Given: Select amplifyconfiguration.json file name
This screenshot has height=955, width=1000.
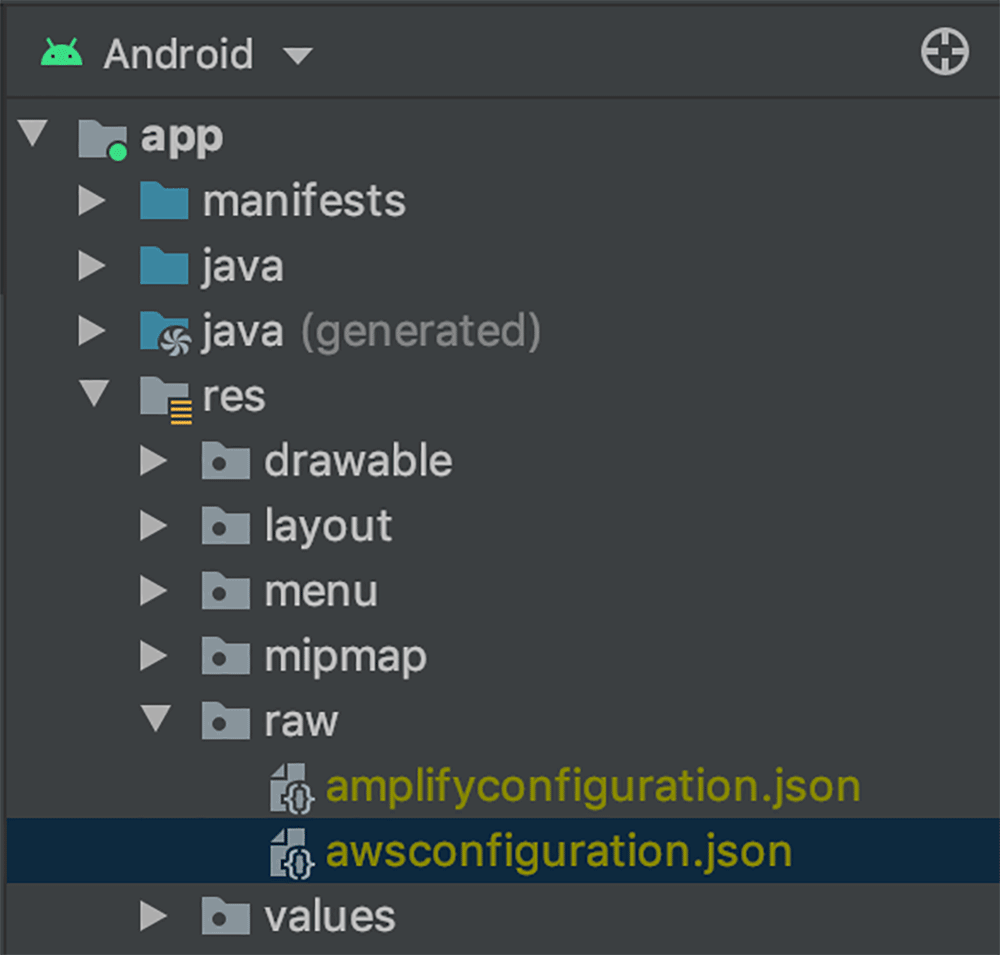Looking at the screenshot, I should [x=592, y=787].
